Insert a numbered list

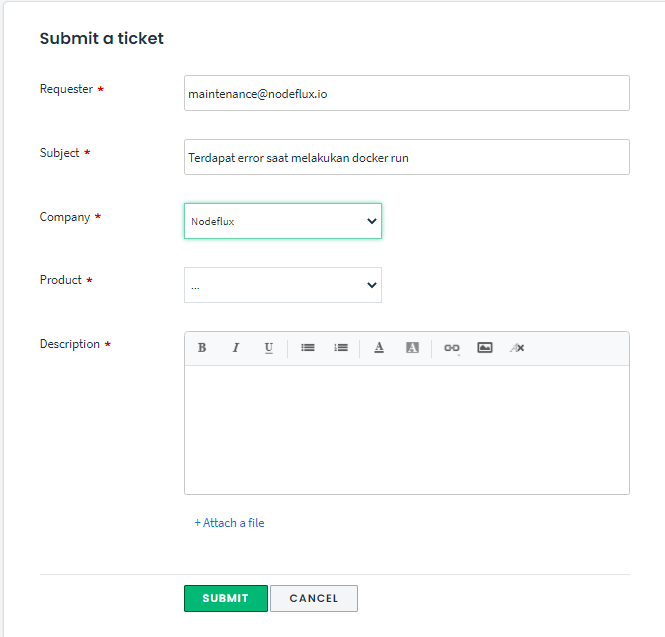[341, 348]
